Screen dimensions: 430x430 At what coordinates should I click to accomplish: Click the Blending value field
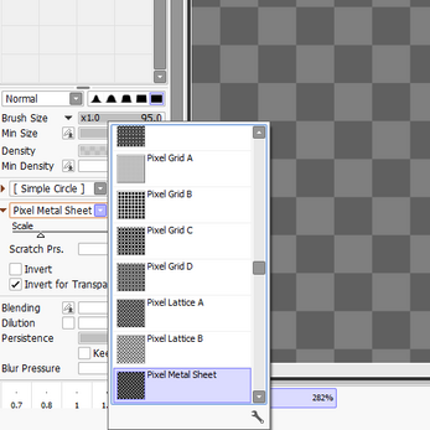93,308
